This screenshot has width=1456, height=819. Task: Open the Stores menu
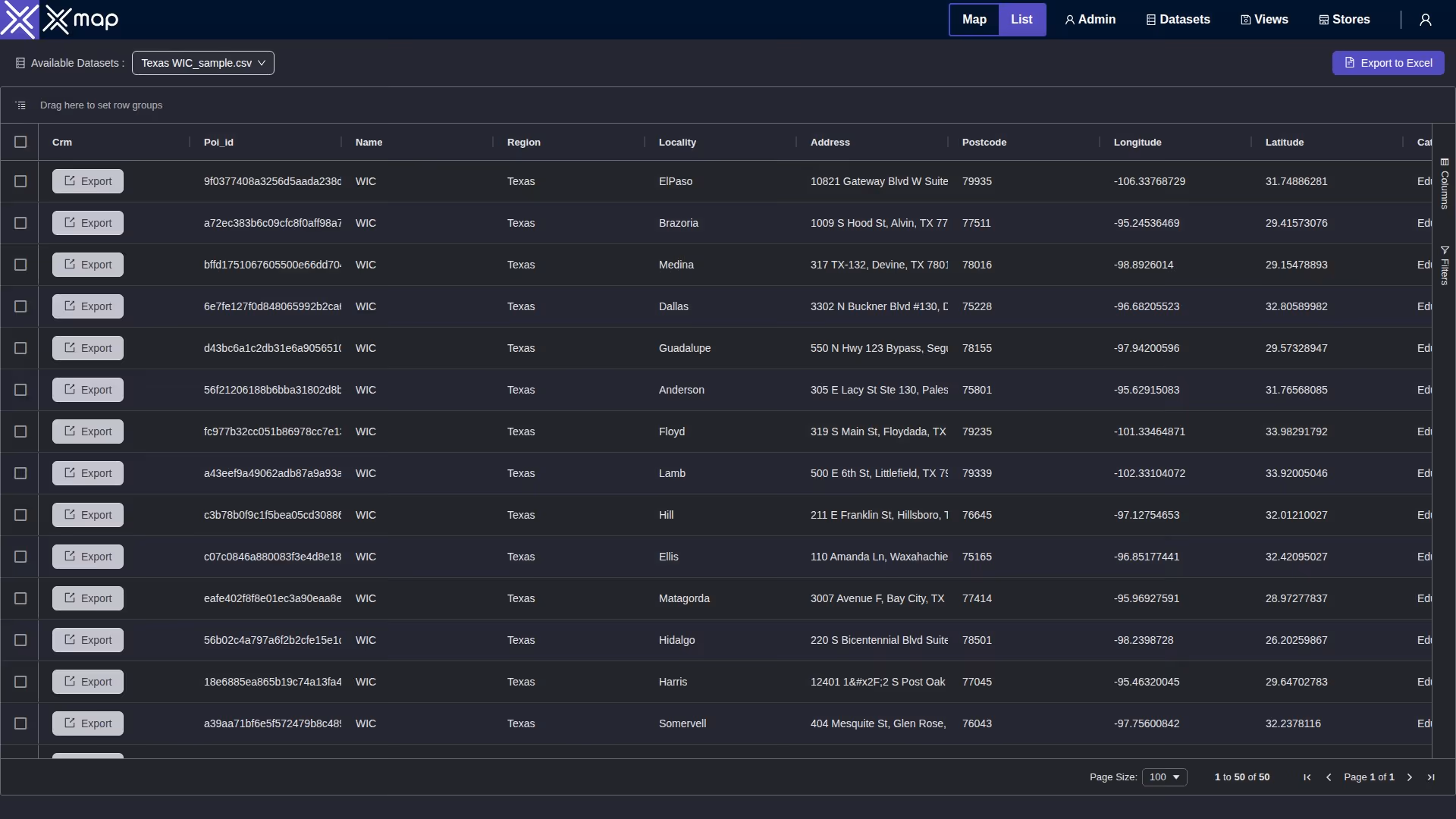coord(1345,20)
